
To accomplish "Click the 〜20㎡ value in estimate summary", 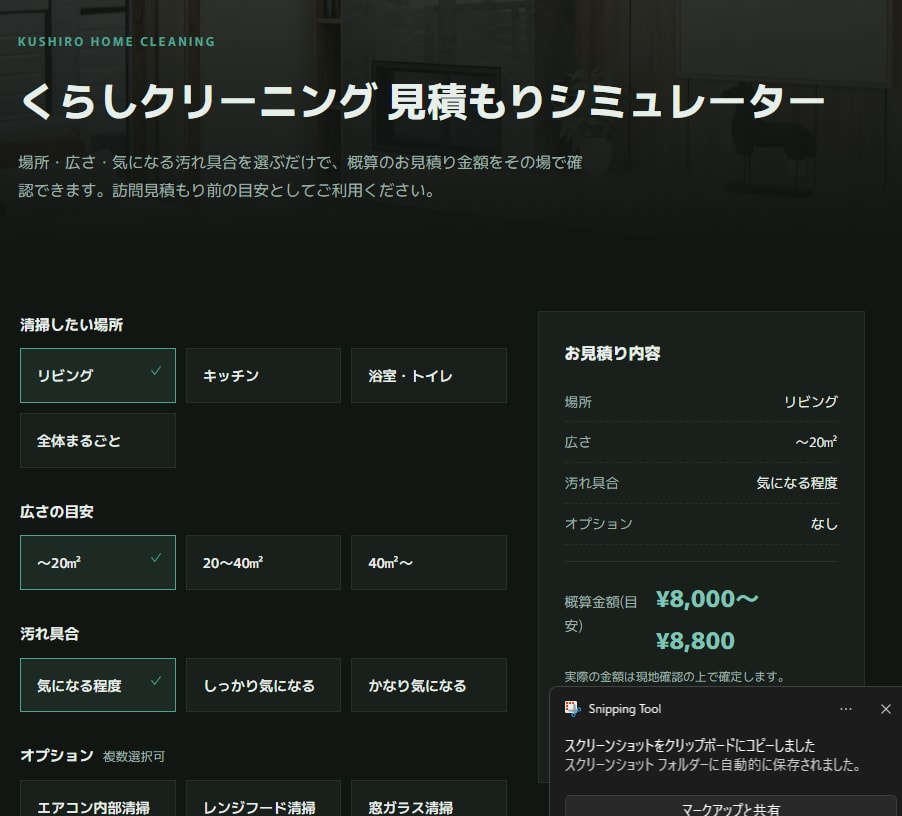I will click(x=816, y=442).
